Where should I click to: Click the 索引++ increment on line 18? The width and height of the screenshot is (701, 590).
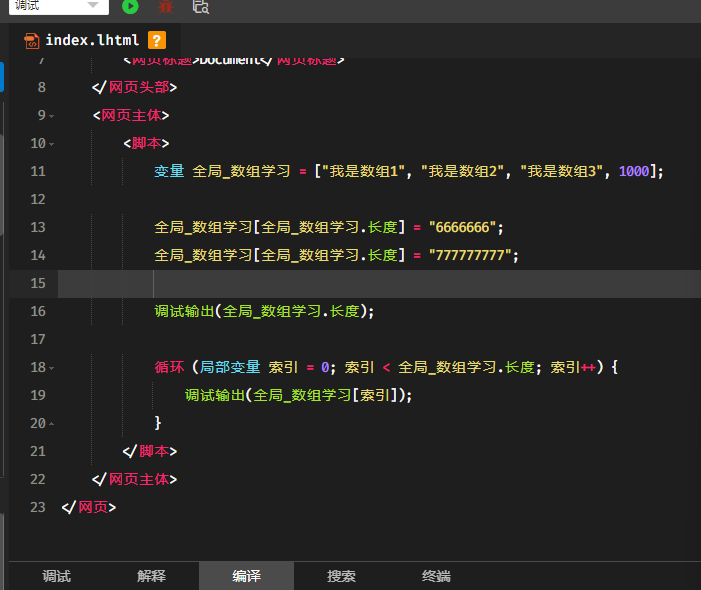[x=573, y=367]
